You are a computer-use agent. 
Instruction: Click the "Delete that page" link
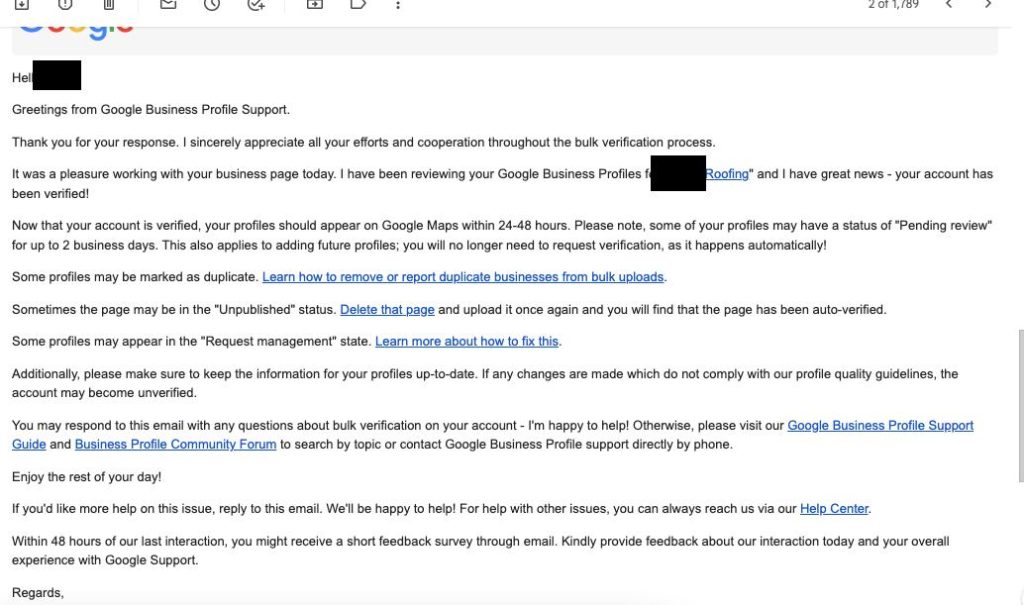click(x=387, y=310)
